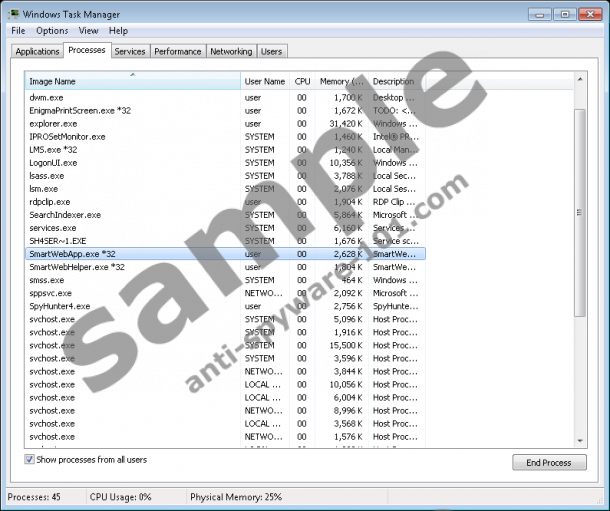Minimize the Windows Task Manager window
Screen dimensions: 610x511
[540, 13]
